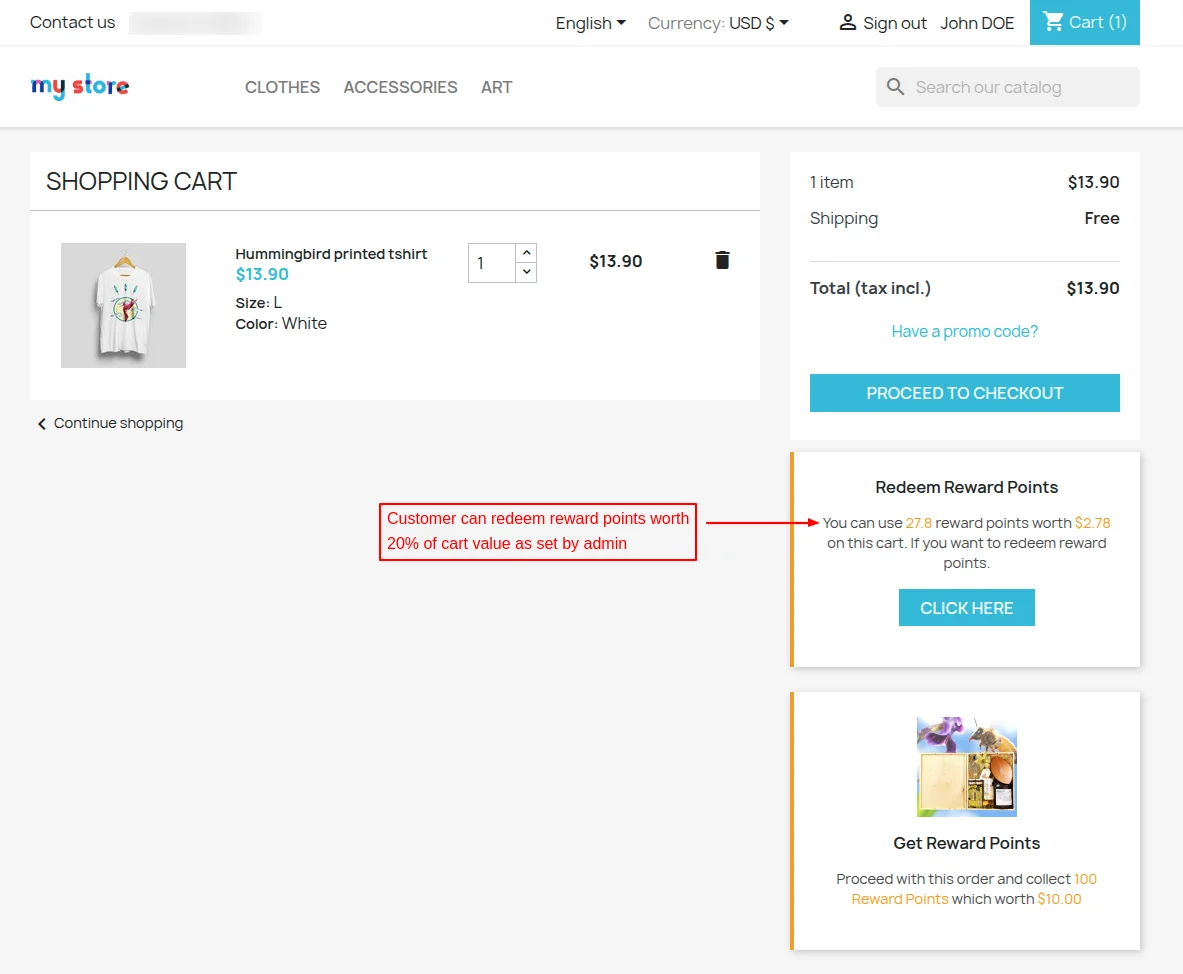Click the search magnifier icon
This screenshot has width=1183, height=974.
pyautogui.click(x=895, y=87)
